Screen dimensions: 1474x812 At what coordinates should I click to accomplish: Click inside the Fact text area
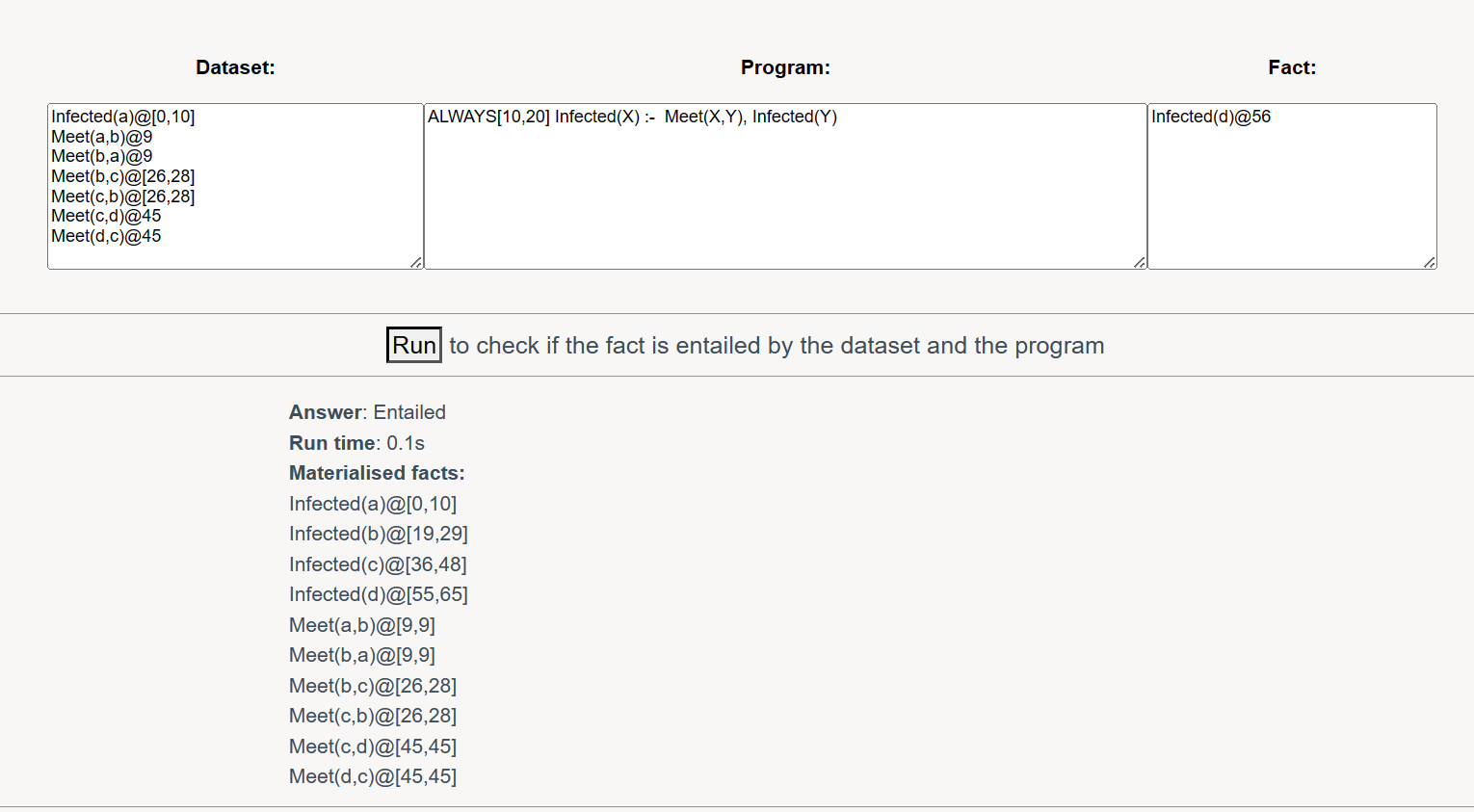[1292, 186]
